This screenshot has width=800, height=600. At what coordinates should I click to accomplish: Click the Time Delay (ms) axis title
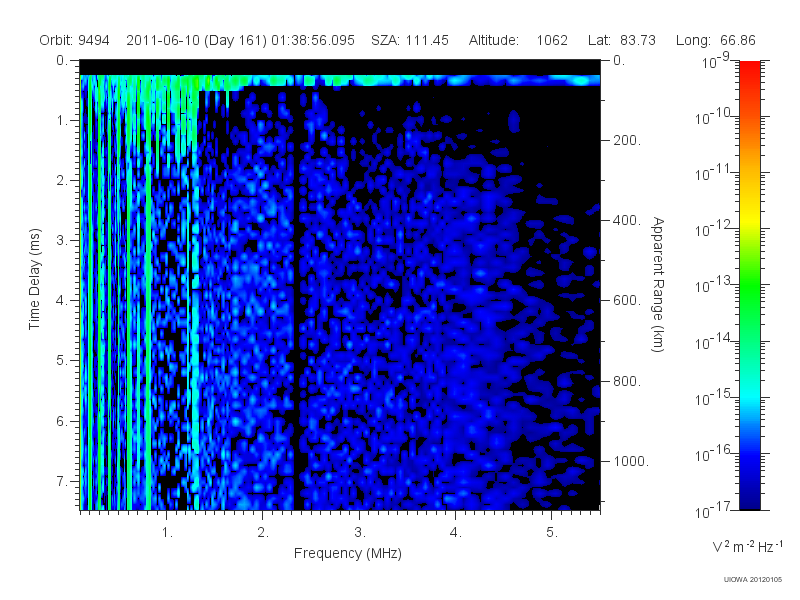tap(34, 279)
